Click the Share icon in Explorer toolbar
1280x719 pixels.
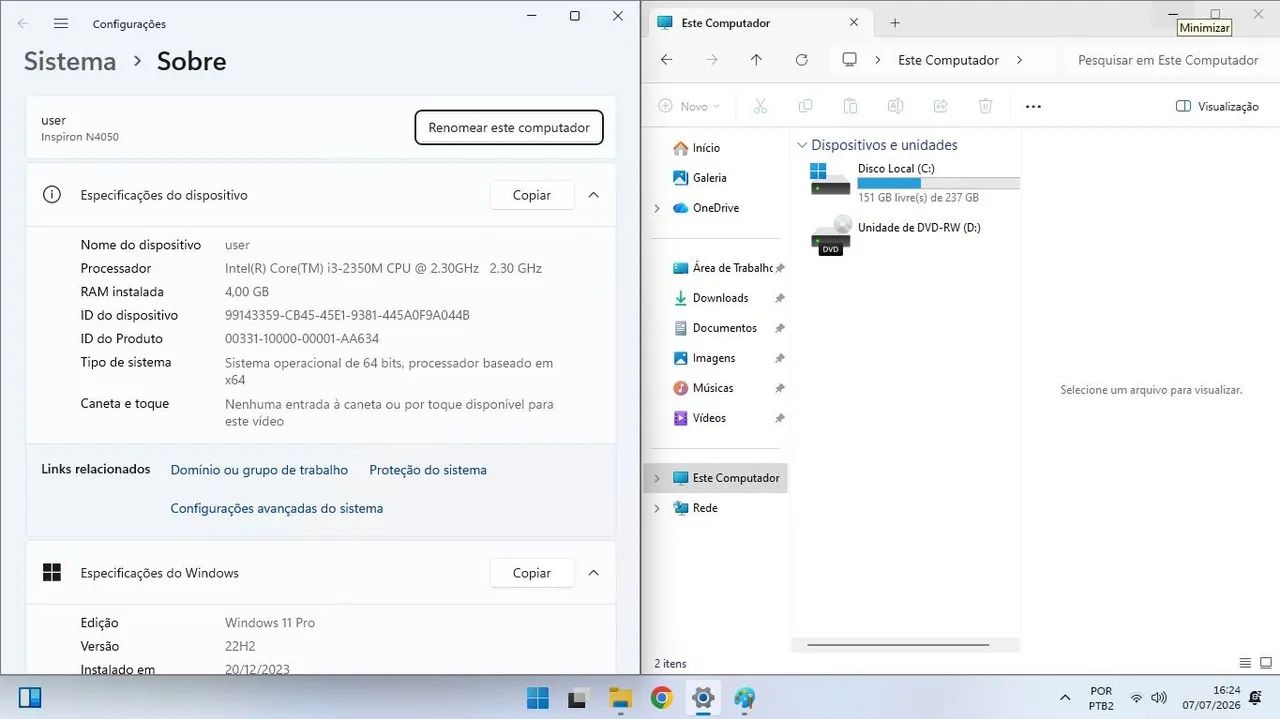pos(940,106)
